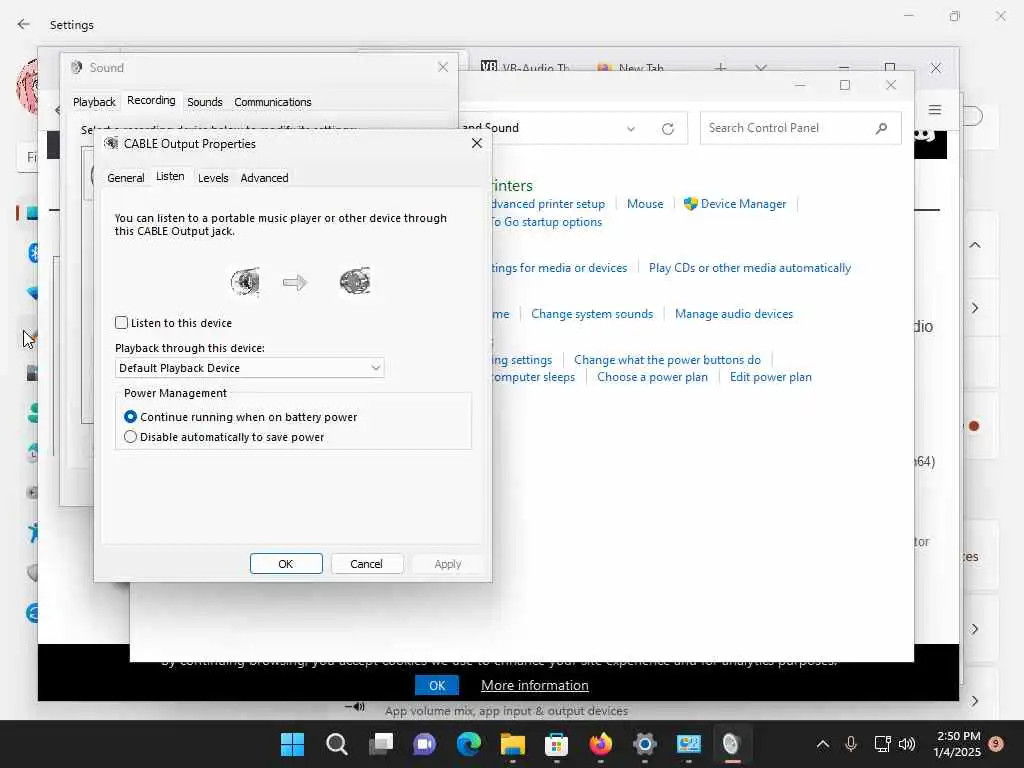Switch to the General tab
The height and width of the screenshot is (768, 1024).
point(125,178)
